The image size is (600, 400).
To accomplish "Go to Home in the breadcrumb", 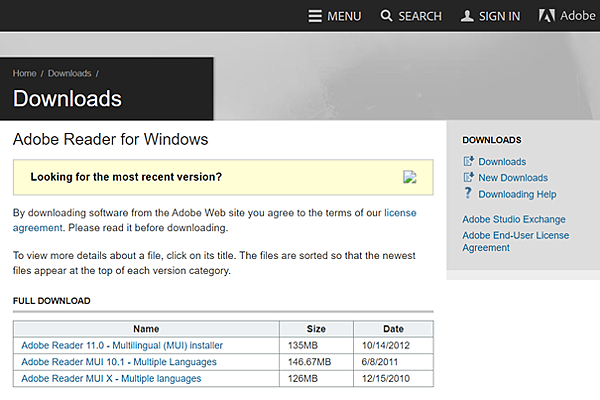I will (x=25, y=74).
